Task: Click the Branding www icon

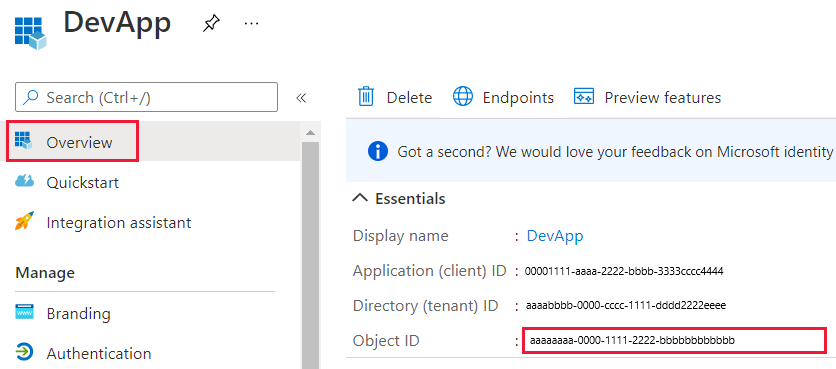Action: (x=25, y=312)
